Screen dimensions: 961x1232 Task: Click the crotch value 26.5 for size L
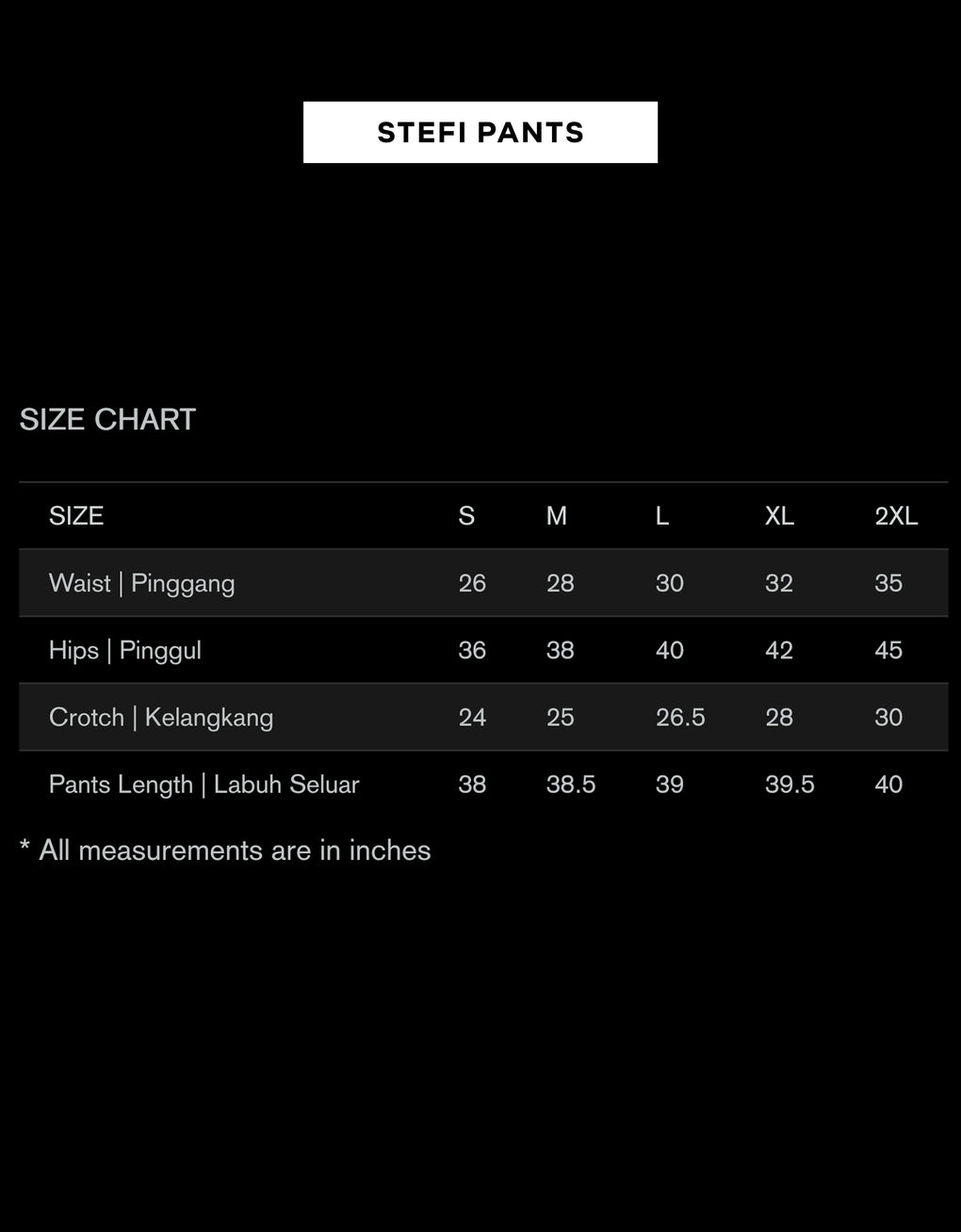coord(680,718)
